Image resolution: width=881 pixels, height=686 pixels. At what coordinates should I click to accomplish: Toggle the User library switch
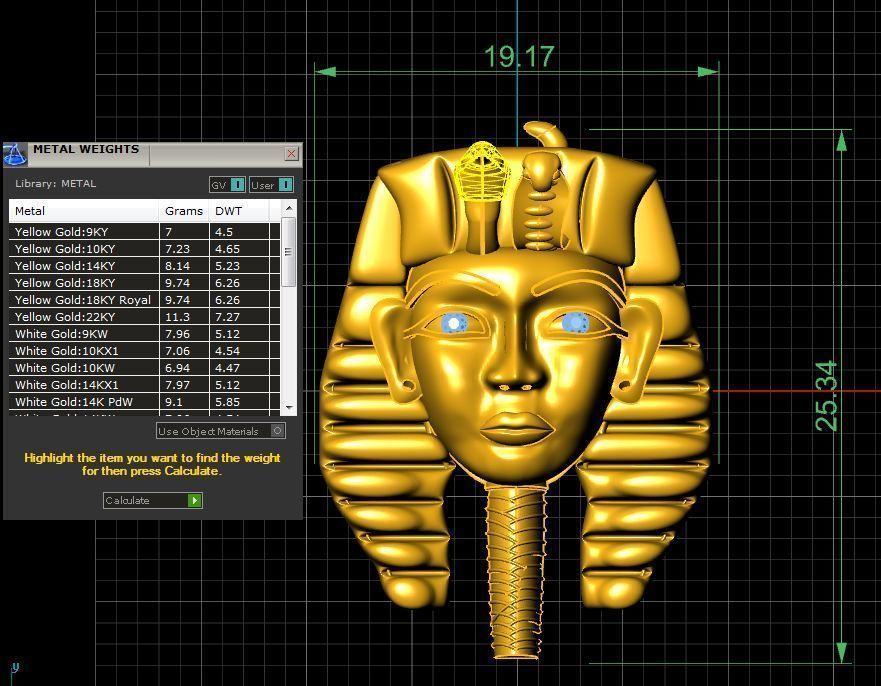click(x=272, y=185)
